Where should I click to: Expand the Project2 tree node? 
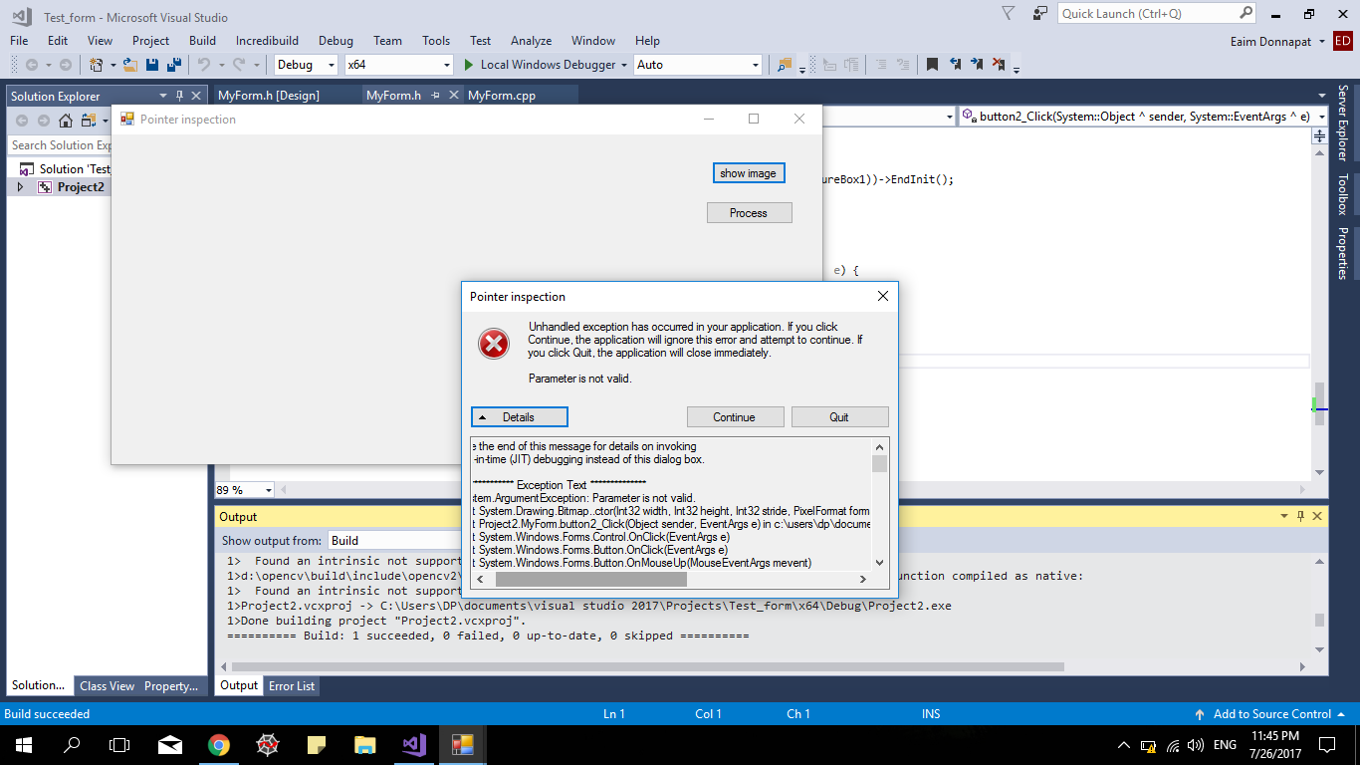(20, 187)
